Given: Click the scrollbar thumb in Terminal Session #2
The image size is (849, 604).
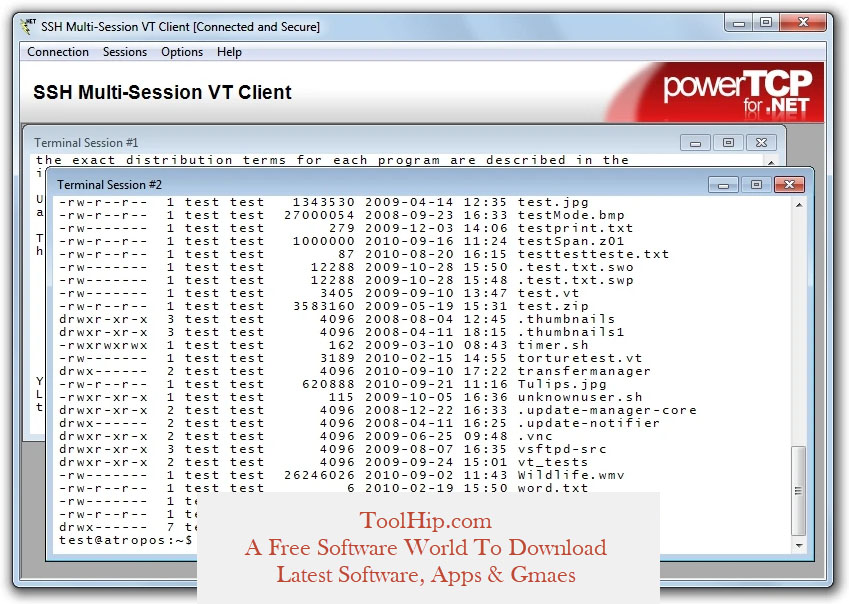Looking at the screenshot, I should point(799,490).
